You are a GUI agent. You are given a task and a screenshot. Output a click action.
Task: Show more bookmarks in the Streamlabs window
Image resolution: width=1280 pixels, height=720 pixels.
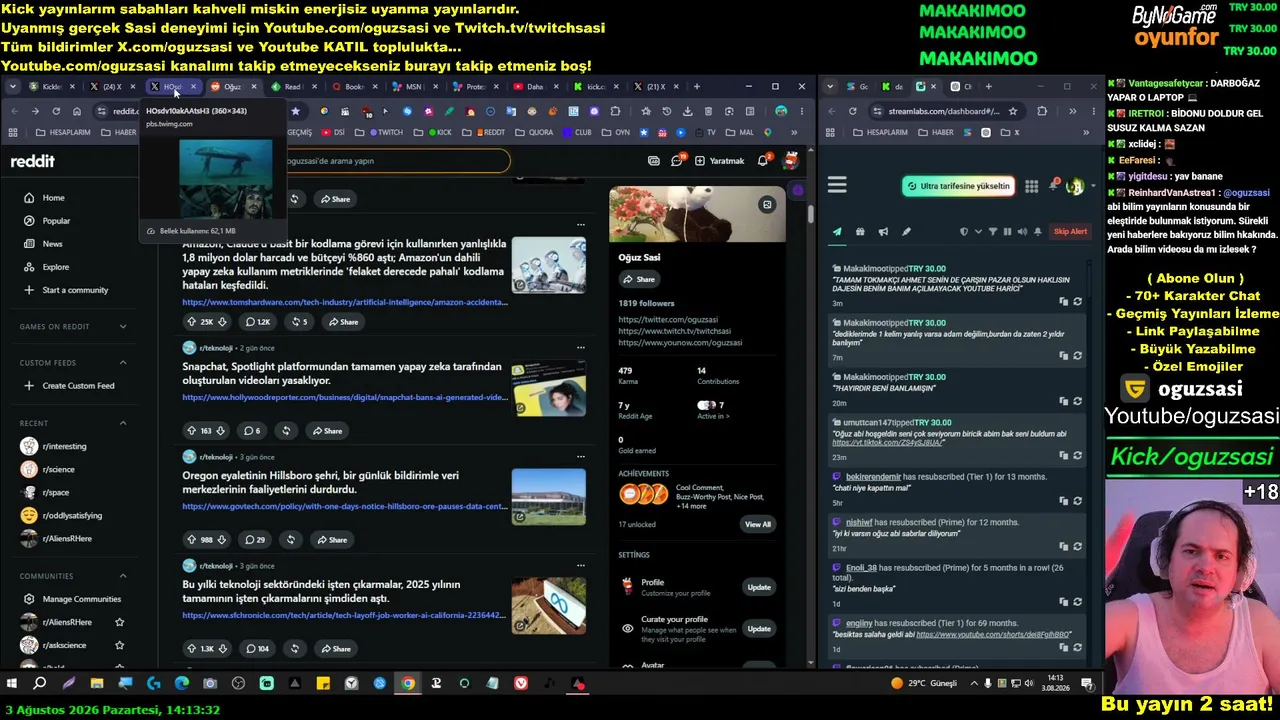click(x=1086, y=132)
